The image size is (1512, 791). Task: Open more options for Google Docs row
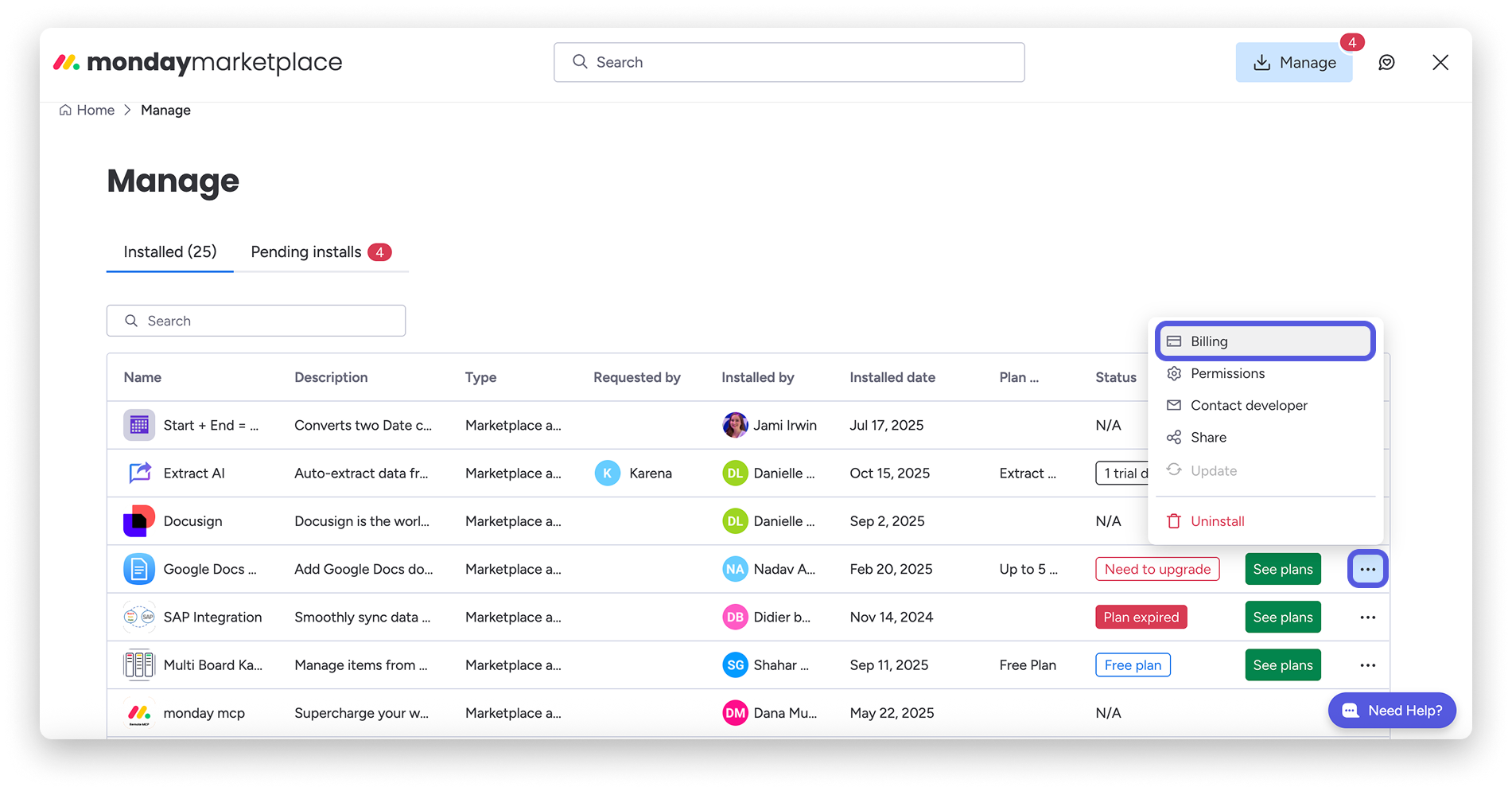coord(1368,569)
